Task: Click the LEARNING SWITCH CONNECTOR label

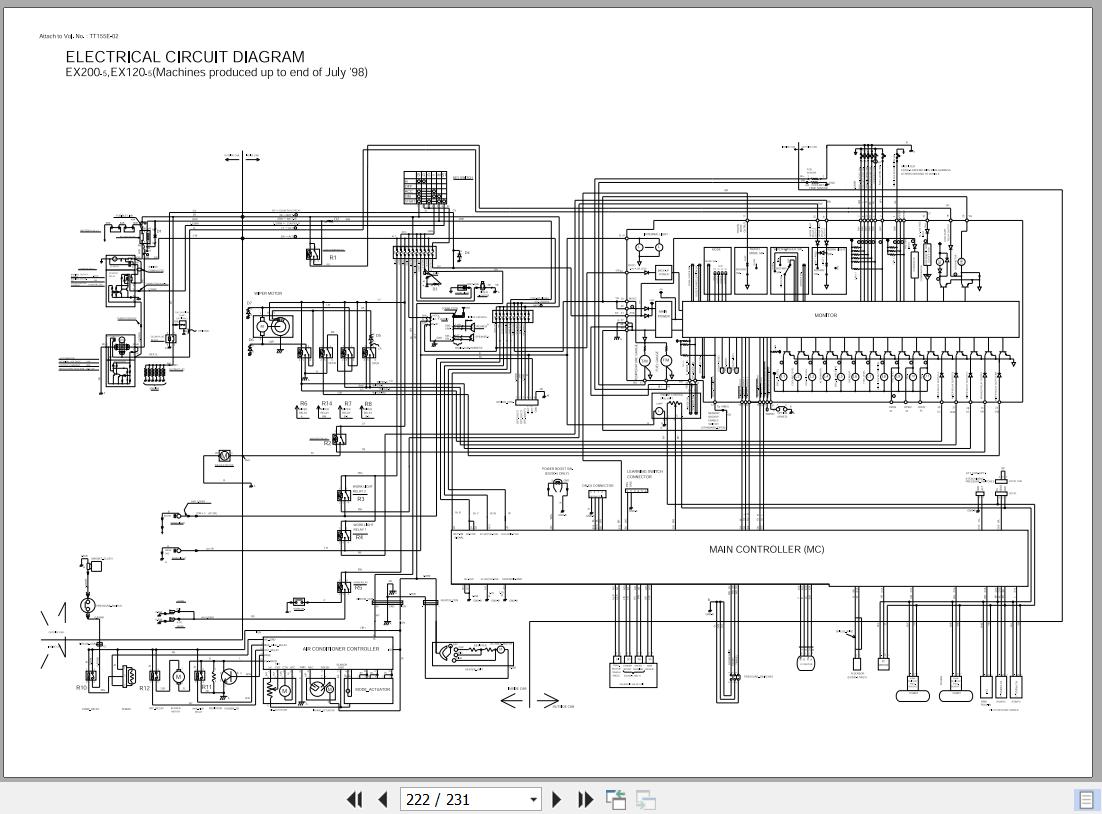Action: click(645, 474)
